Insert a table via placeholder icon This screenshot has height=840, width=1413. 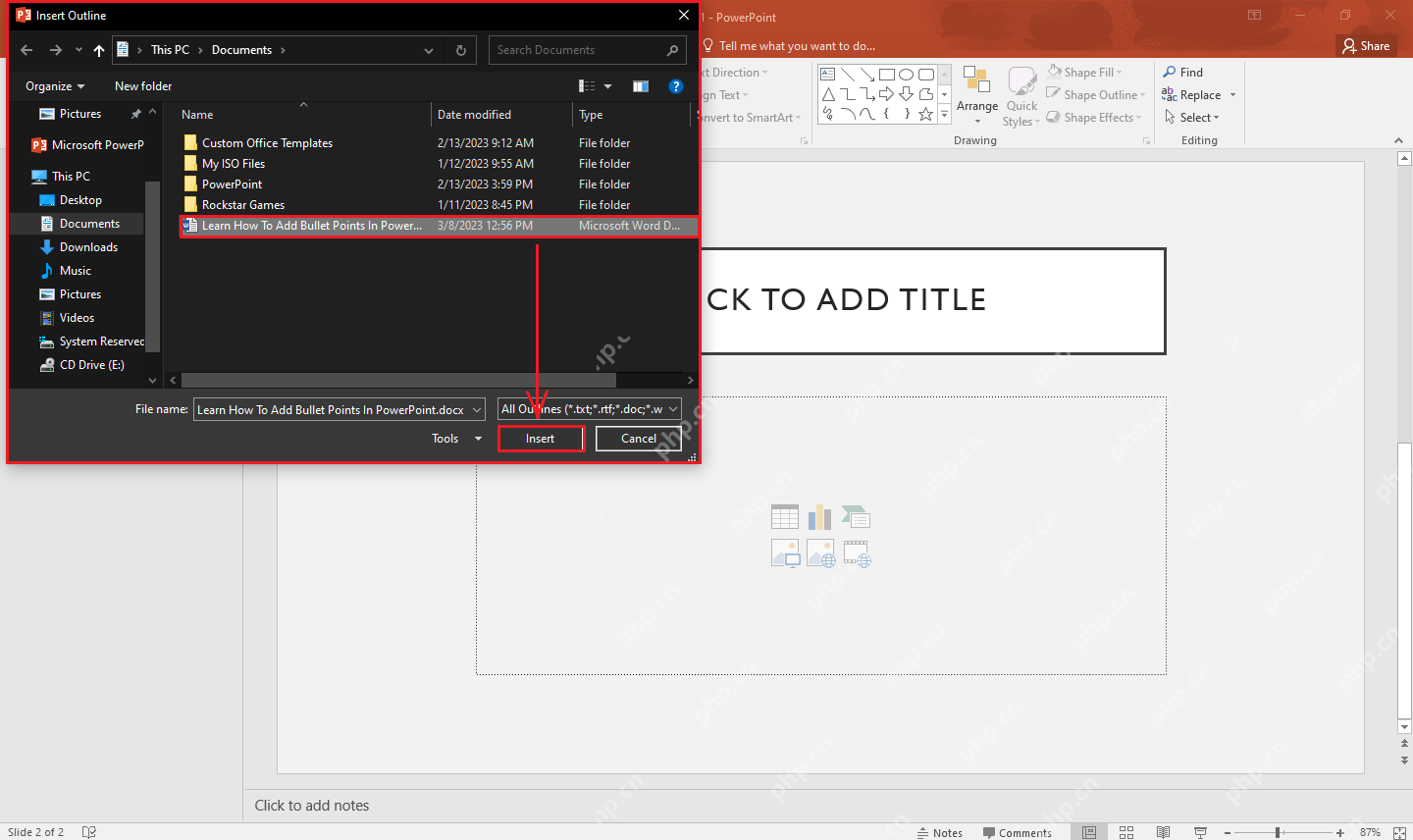[785, 517]
